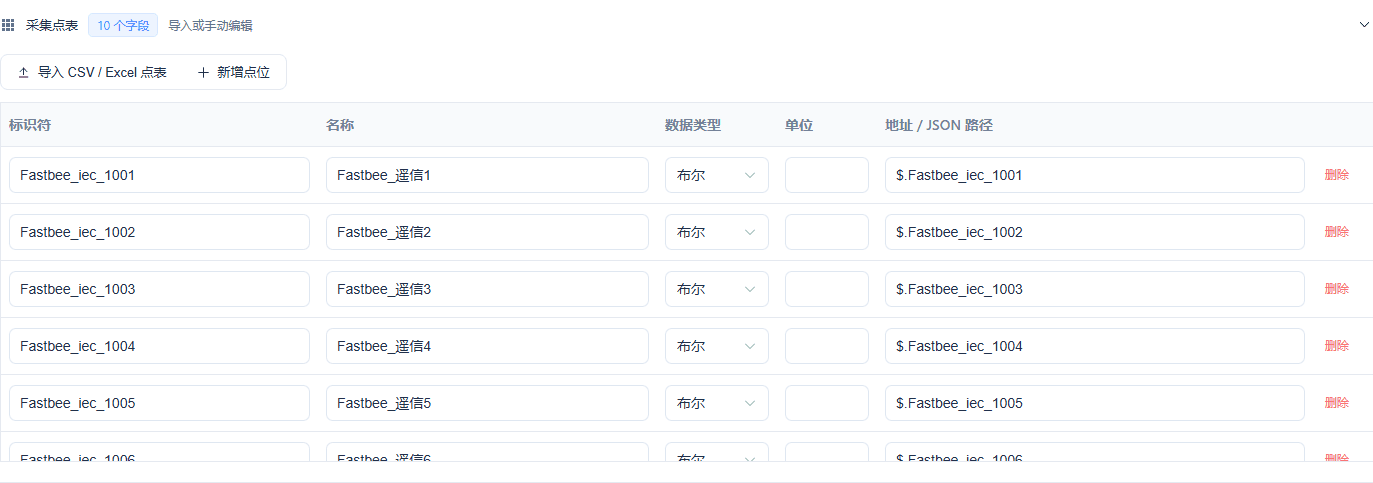This screenshot has height=483, width=1373.
Task: Click the 采集点表 section title
Action: (x=52, y=25)
